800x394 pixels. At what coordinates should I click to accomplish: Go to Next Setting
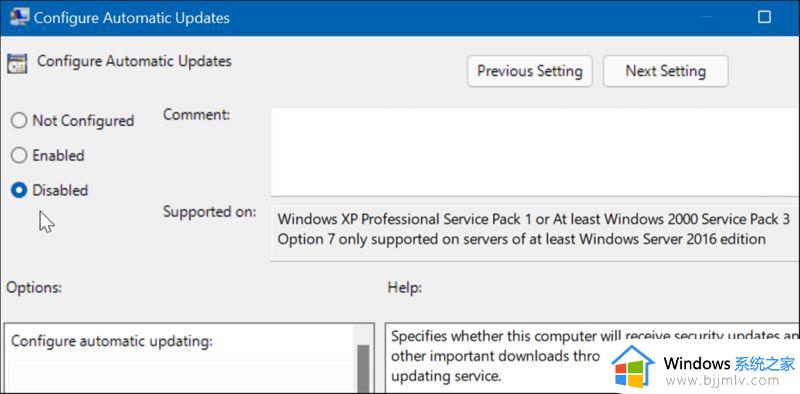665,71
